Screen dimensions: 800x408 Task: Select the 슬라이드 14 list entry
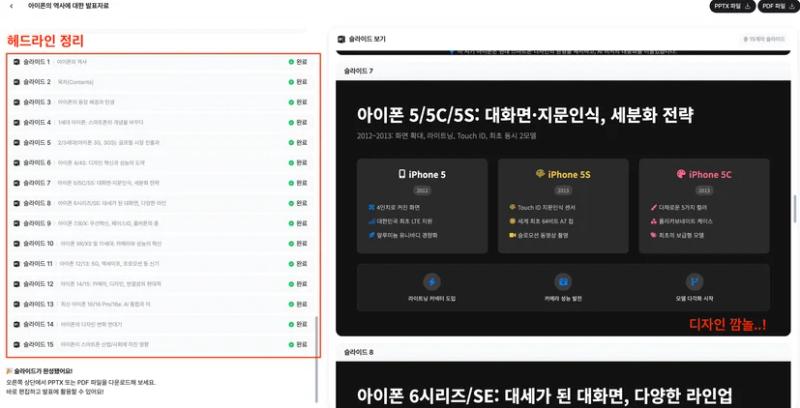161,324
